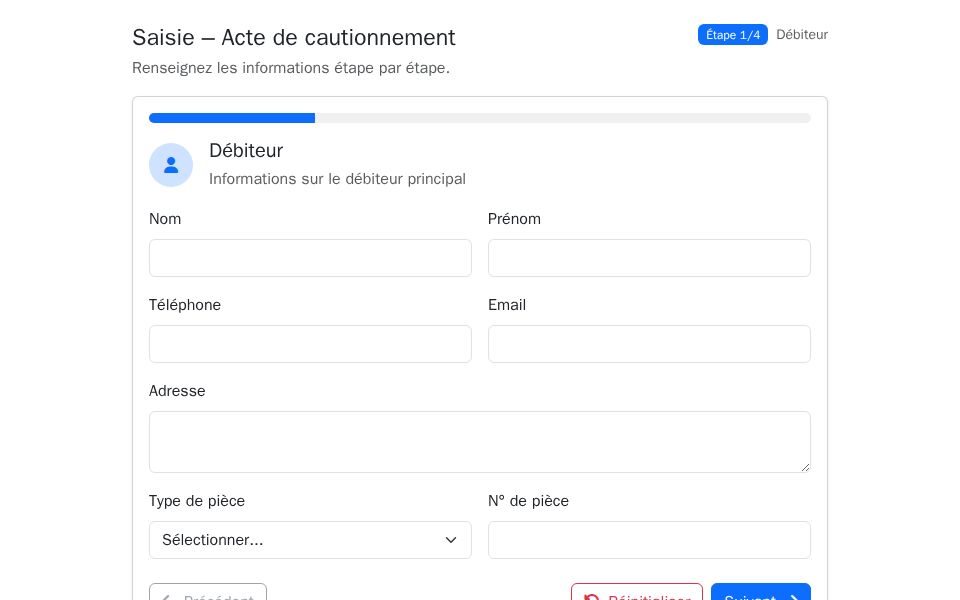
Task: Click the blue debtor person icon
Action: (x=171, y=164)
